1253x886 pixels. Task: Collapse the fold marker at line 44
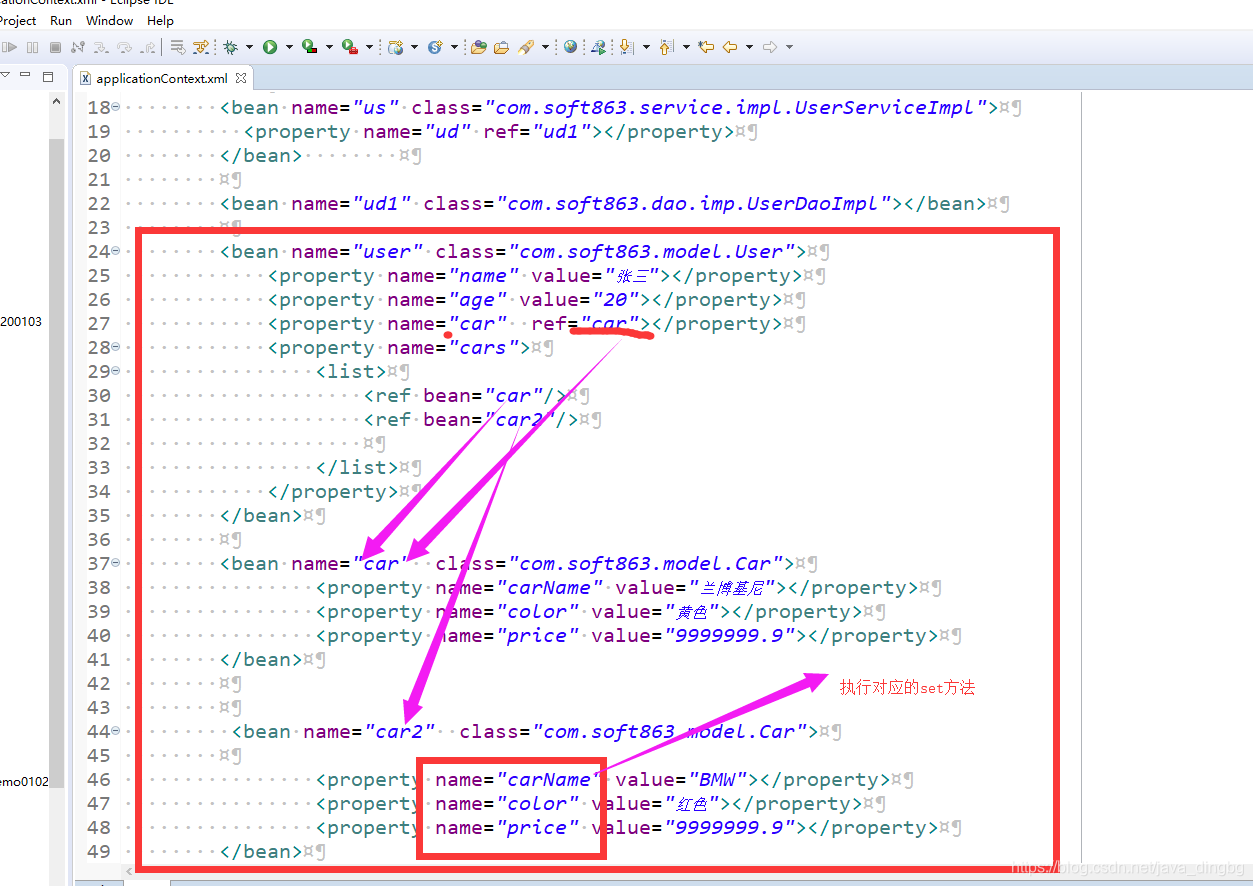click(x=115, y=732)
